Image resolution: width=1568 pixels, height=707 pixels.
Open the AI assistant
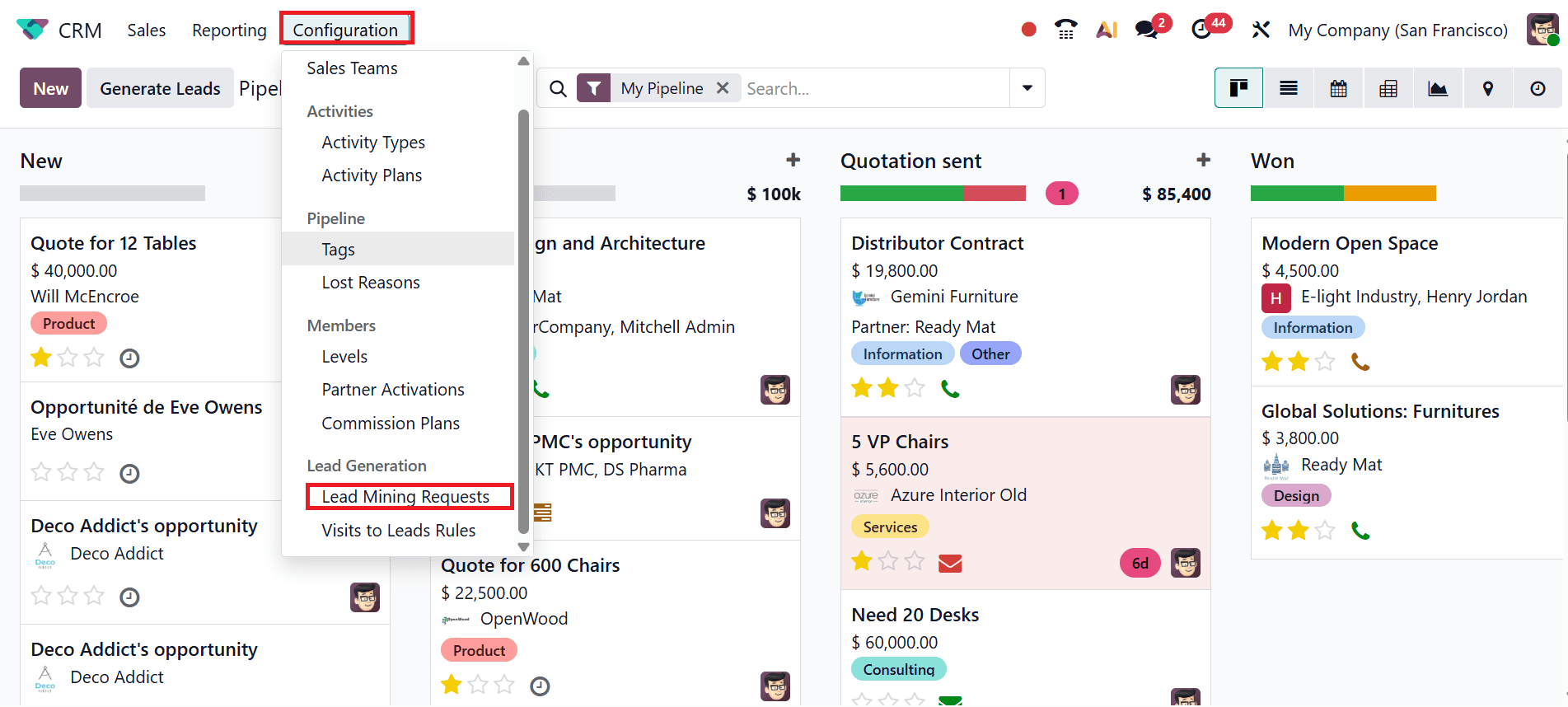[x=1107, y=29]
